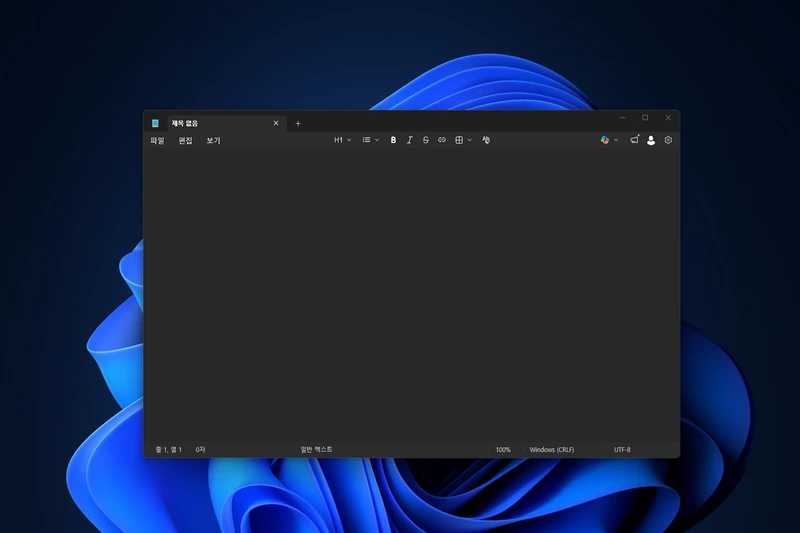This screenshot has width=800, height=533.
Task: Expand the H1 heading dropdown
Action: pyautogui.click(x=342, y=140)
